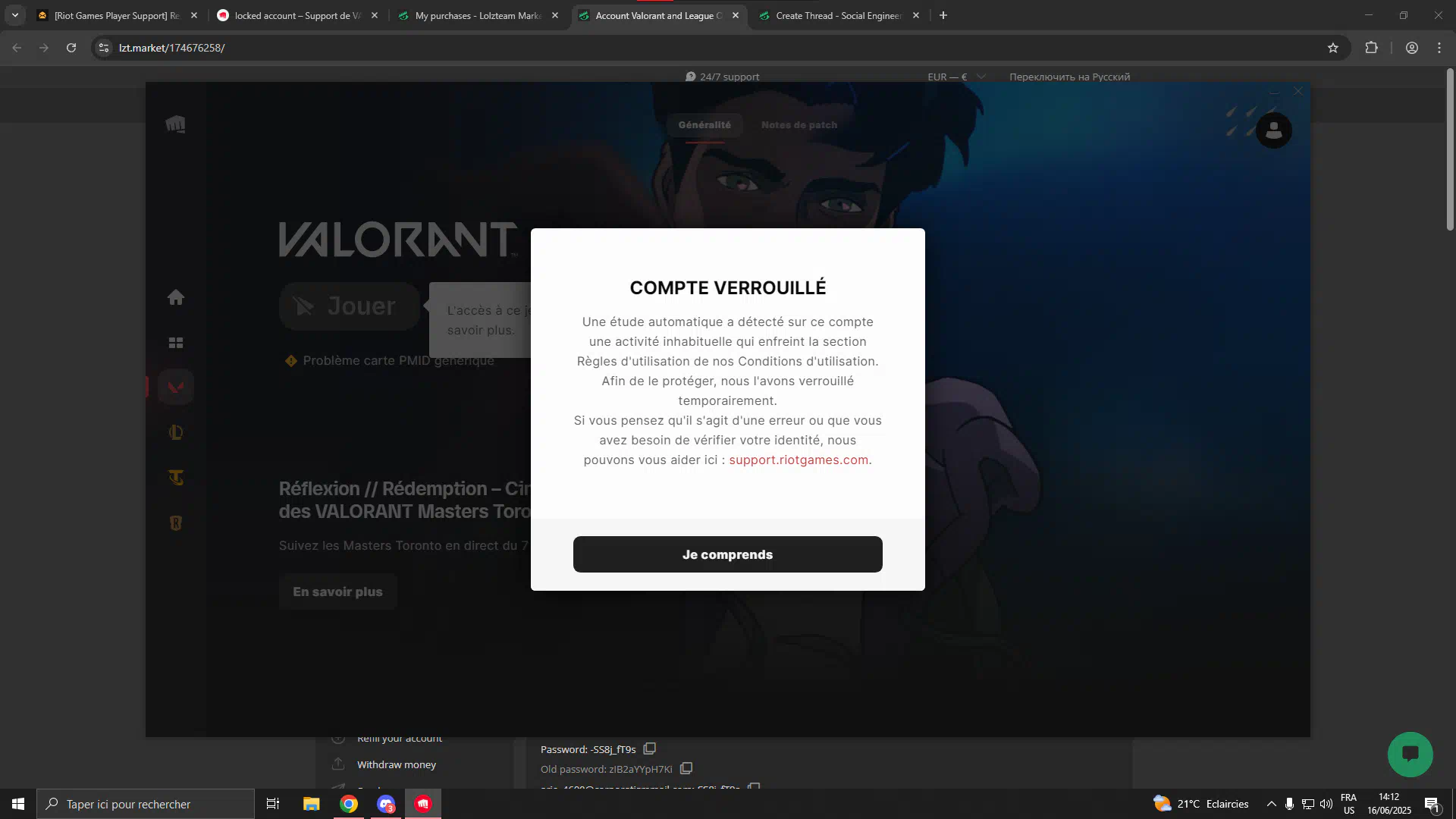Open the Chrome three-dot menu
The height and width of the screenshot is (819, 1456).
click(1439, 48)
